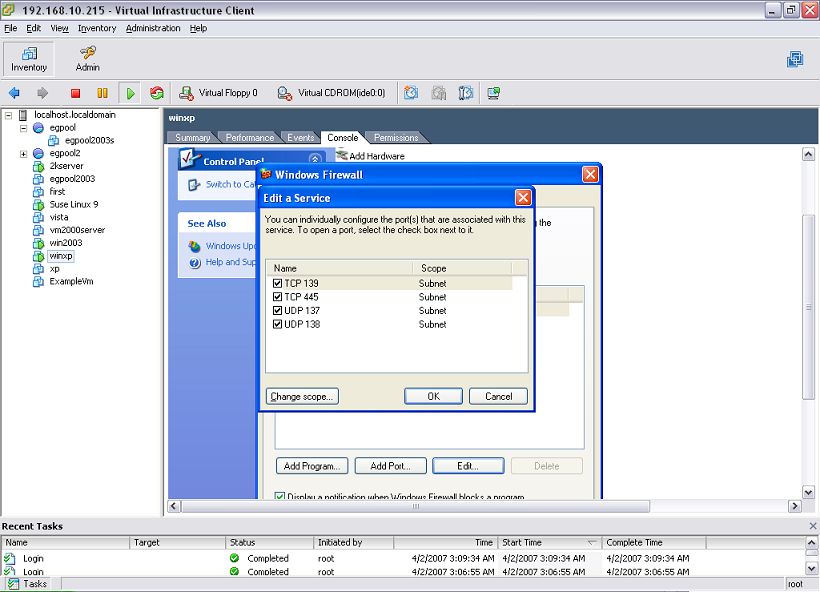Select the egpool2003s virtual machine

89,140
